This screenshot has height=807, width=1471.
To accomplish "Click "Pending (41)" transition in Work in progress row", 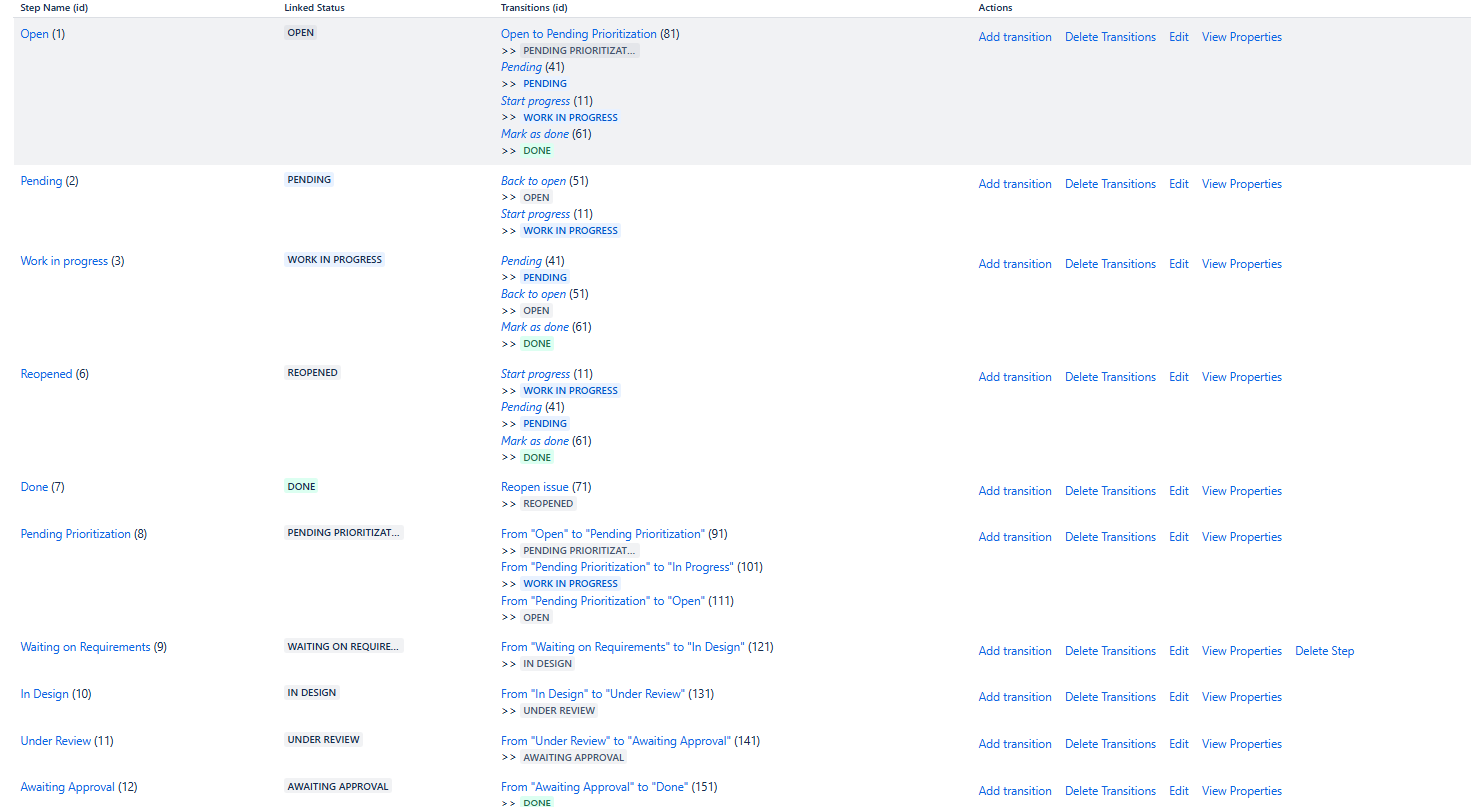I will tap(521, 261).
